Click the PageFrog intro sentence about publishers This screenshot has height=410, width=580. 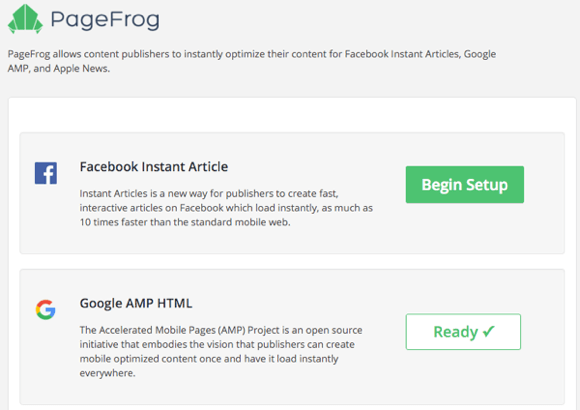(252, 61)
